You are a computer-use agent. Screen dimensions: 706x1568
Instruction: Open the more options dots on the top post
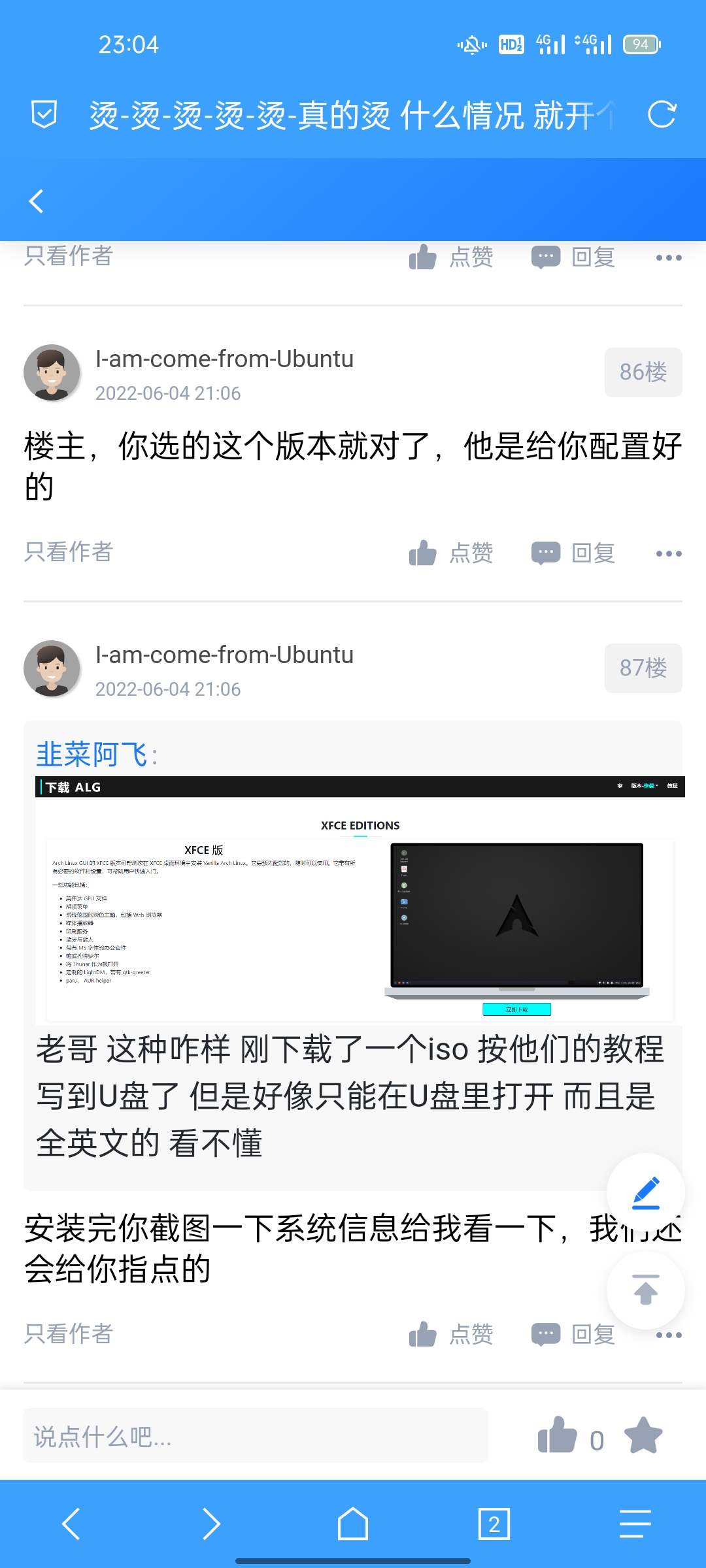[669, 257]
